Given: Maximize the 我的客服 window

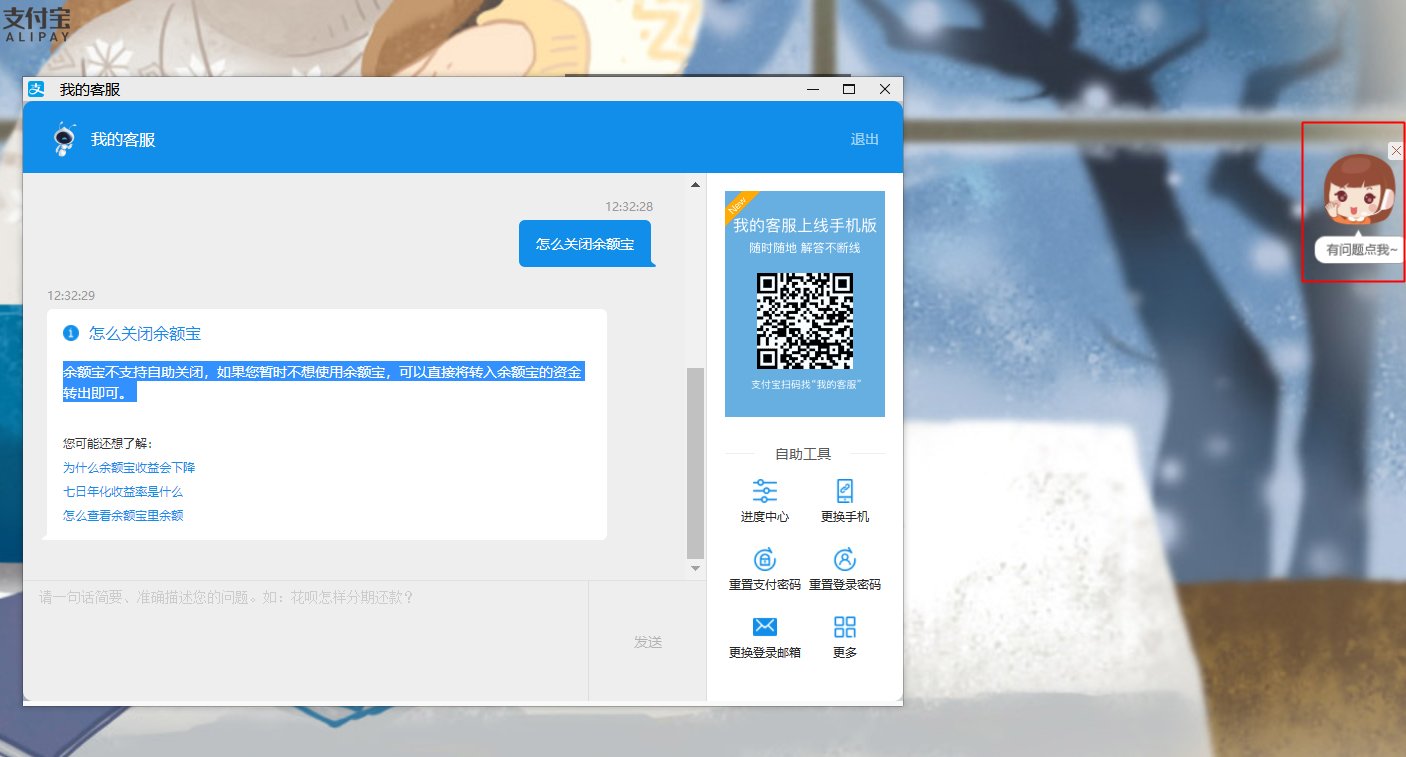Looking at the screenshot, I should click(849, 89).
